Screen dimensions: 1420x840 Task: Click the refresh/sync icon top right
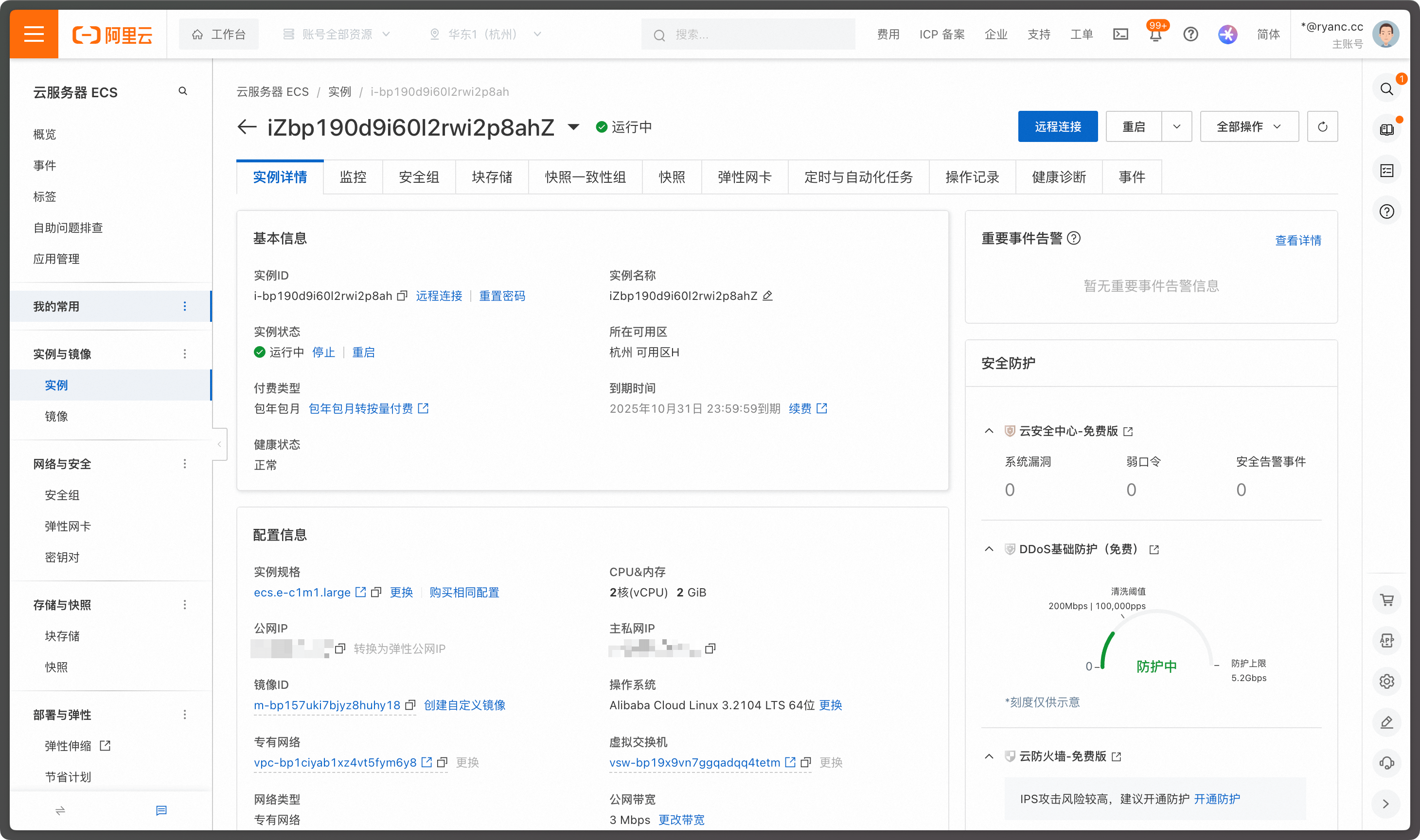1321,126
